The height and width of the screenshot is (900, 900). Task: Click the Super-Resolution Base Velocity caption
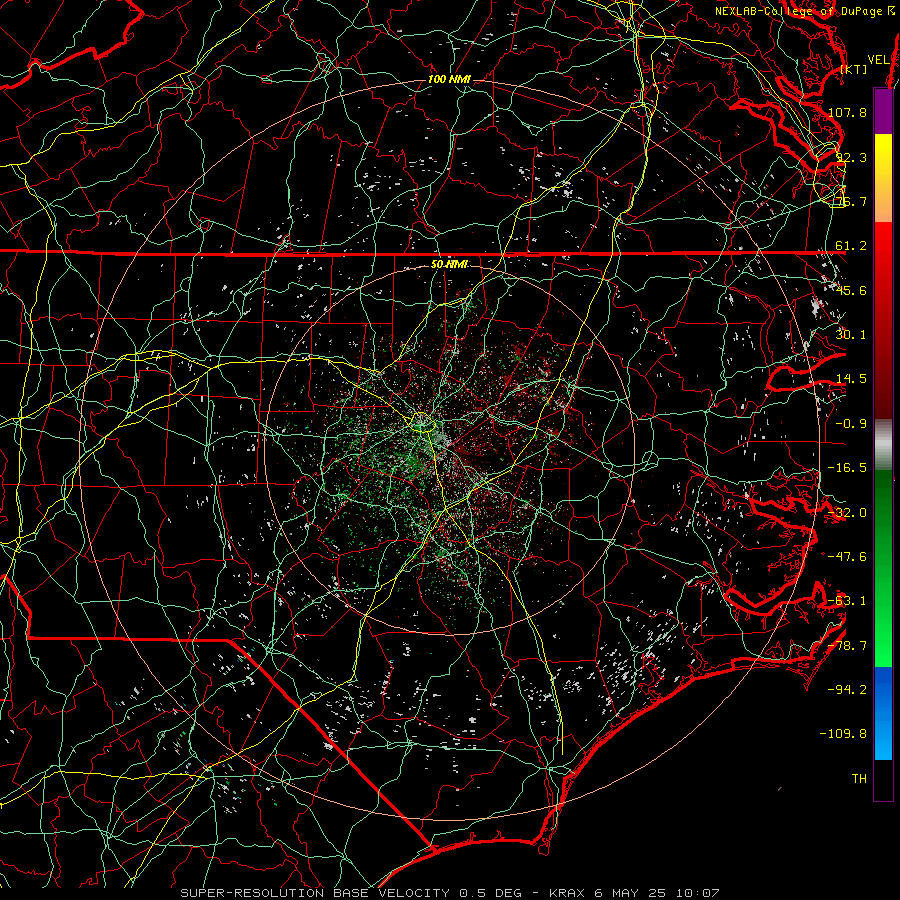tap(449, 893)
